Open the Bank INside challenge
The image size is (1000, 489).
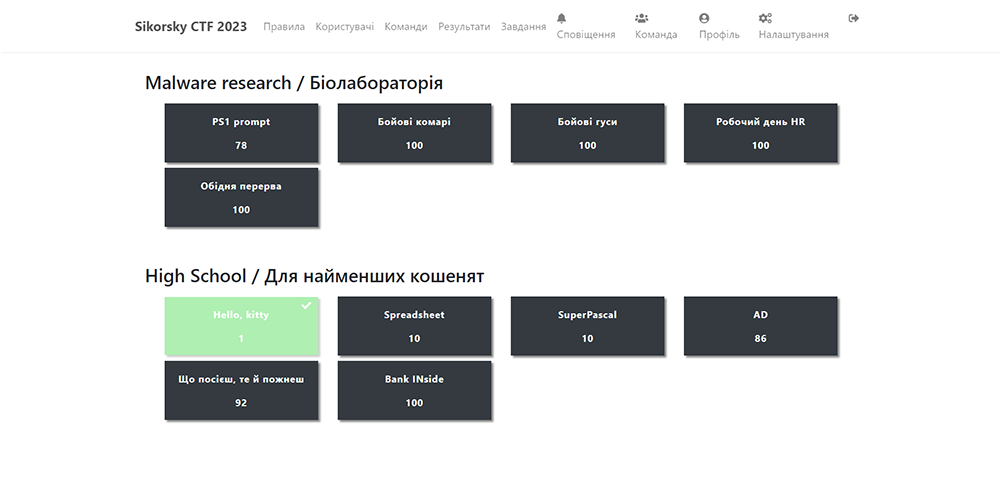tap(414, 390)
